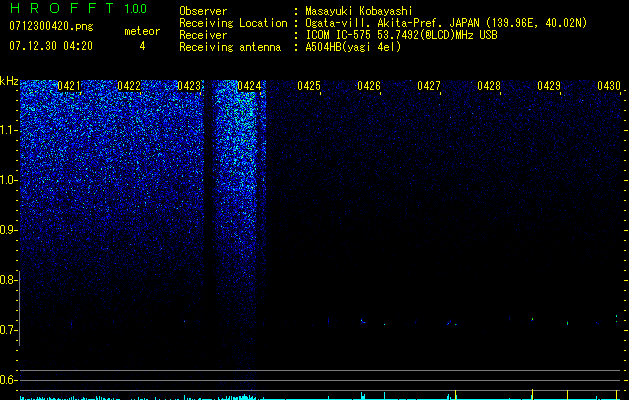Click the kHz axis unit label
Screen dimensions: 629x400
tap(9, 81)
